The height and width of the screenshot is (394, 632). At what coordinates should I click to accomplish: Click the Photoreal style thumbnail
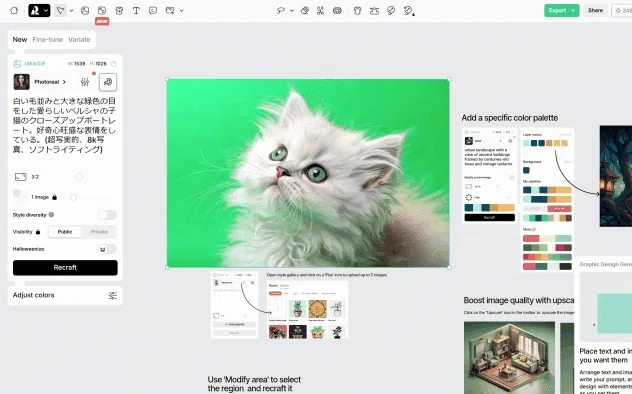[x=21, y=82]
